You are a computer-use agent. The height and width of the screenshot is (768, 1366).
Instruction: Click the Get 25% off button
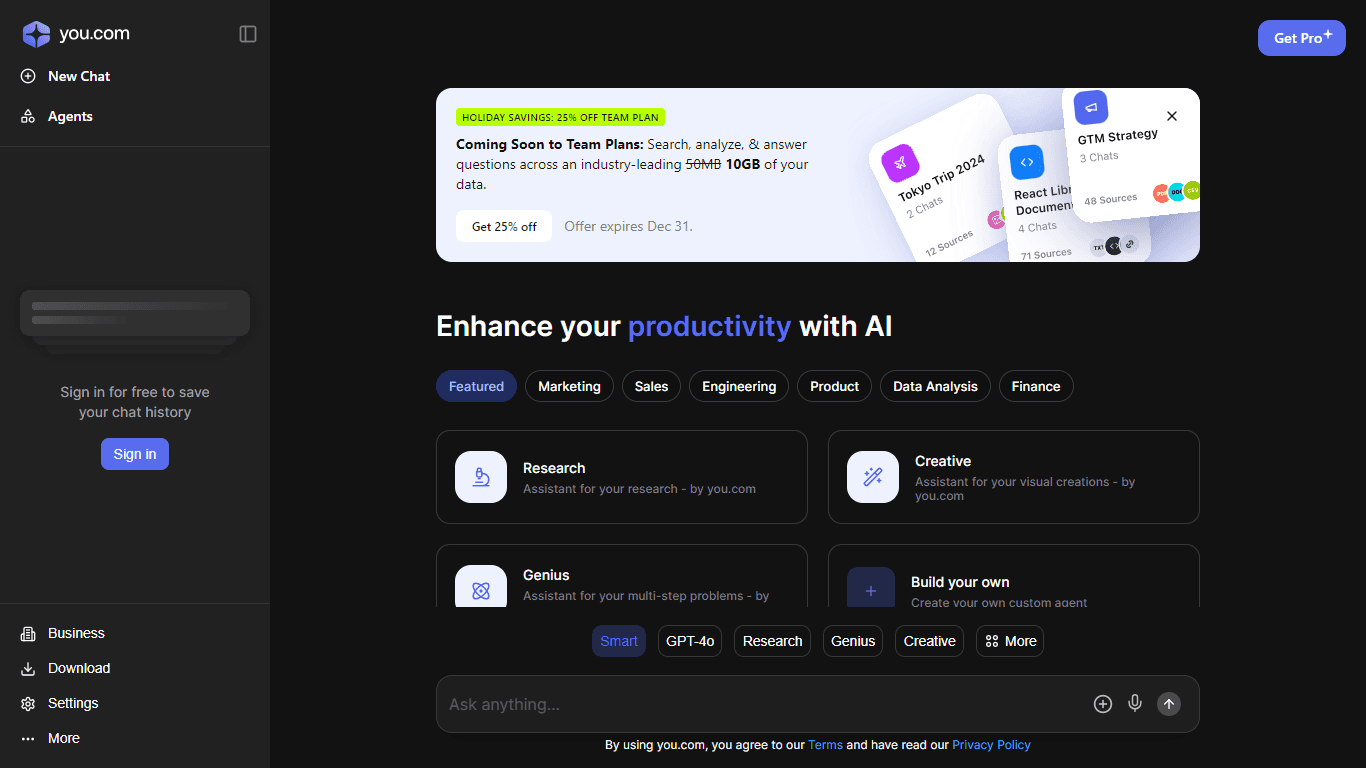(504, 226)
